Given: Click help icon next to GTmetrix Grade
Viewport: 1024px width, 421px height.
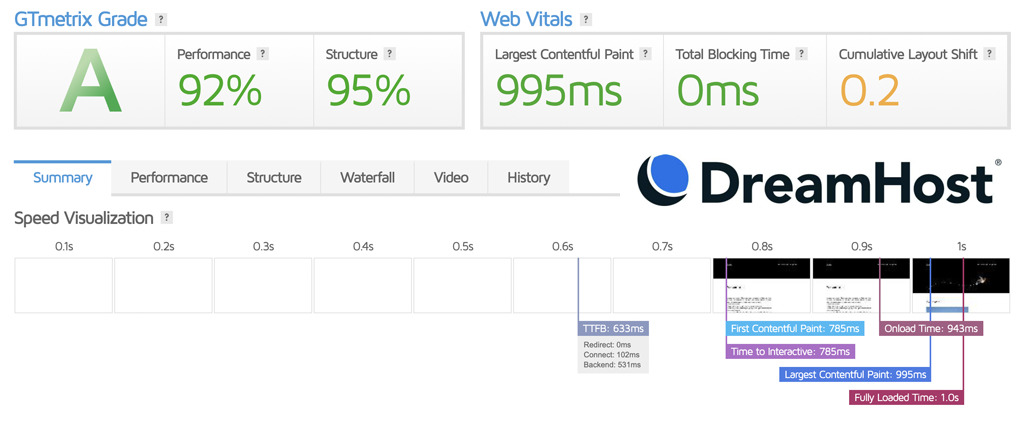Looking at the screenshot, I should (x=161, y=20).
